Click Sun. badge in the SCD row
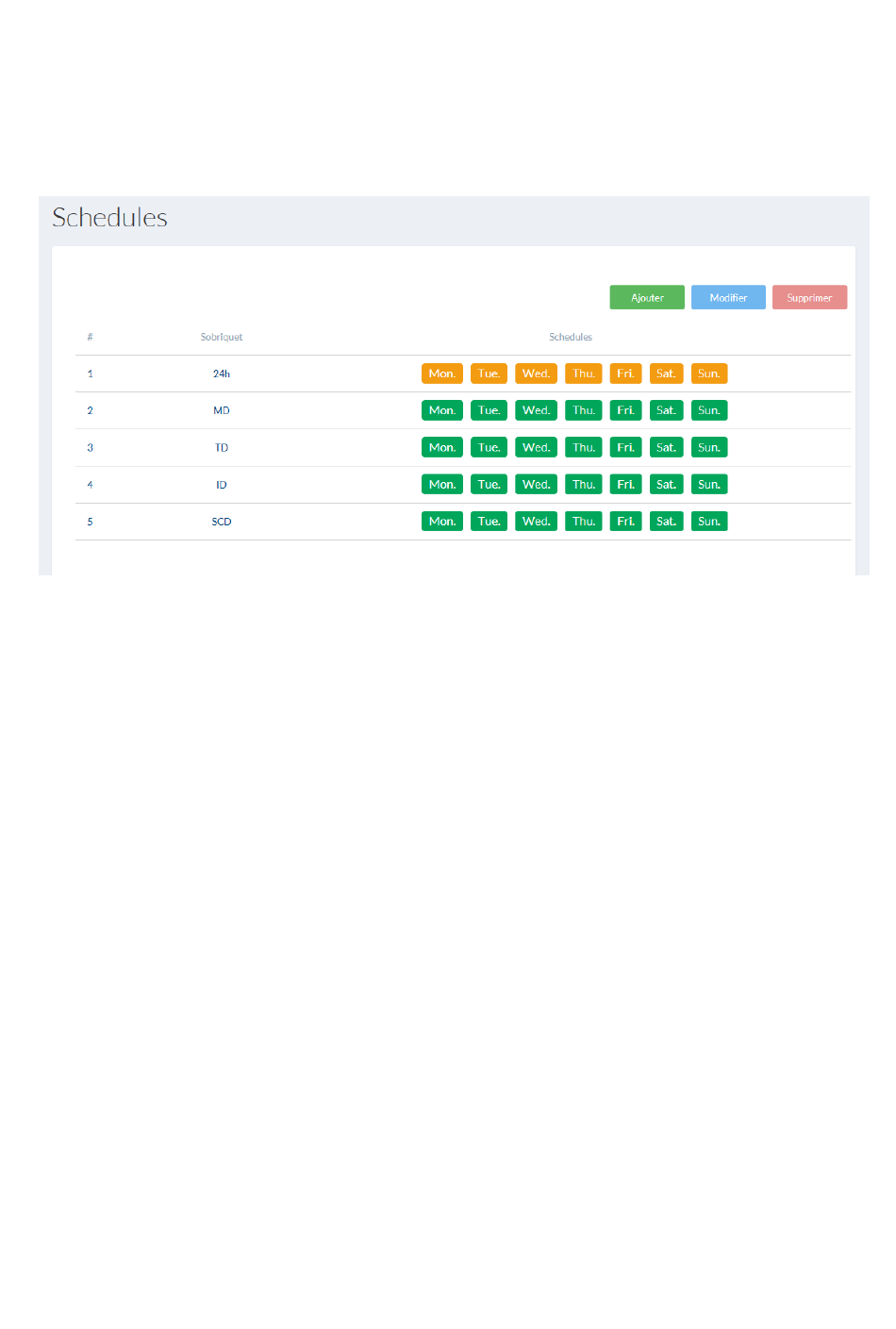 (x=709, y=521)
